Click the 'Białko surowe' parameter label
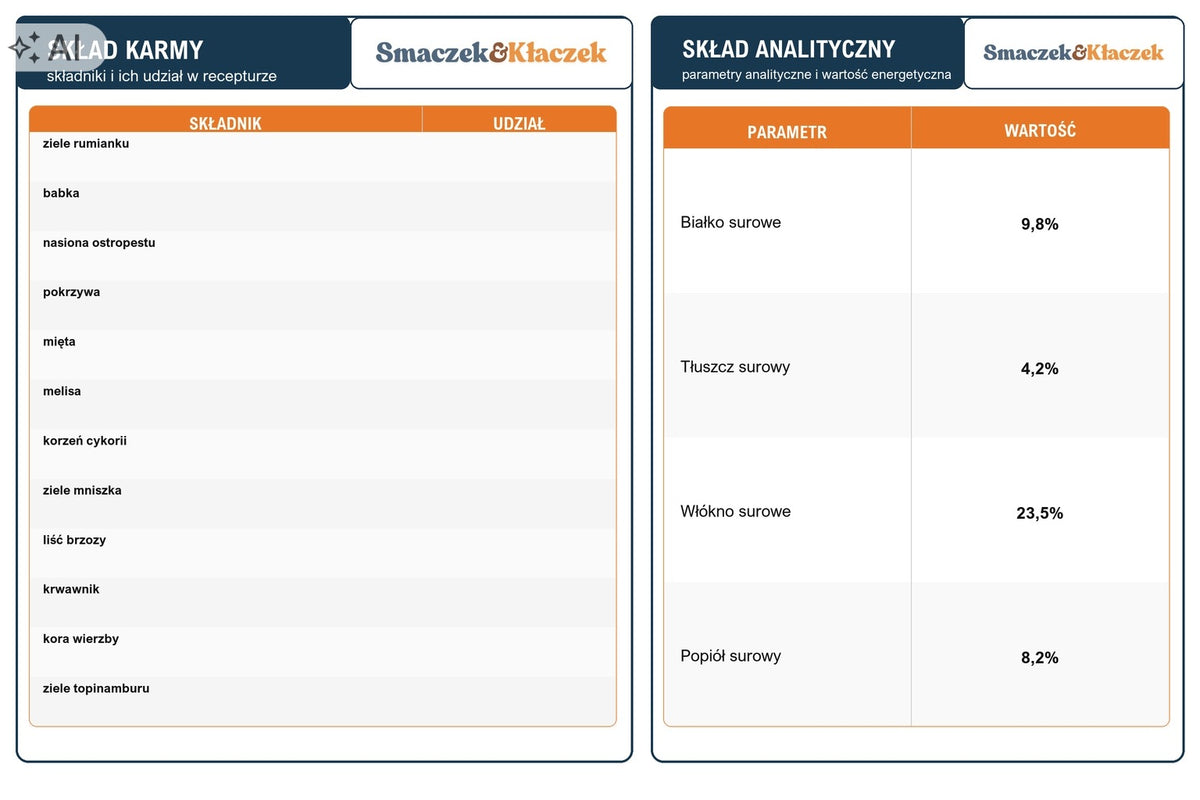The height and width of the screenshot is (800, 1200). tap(731, 222)
